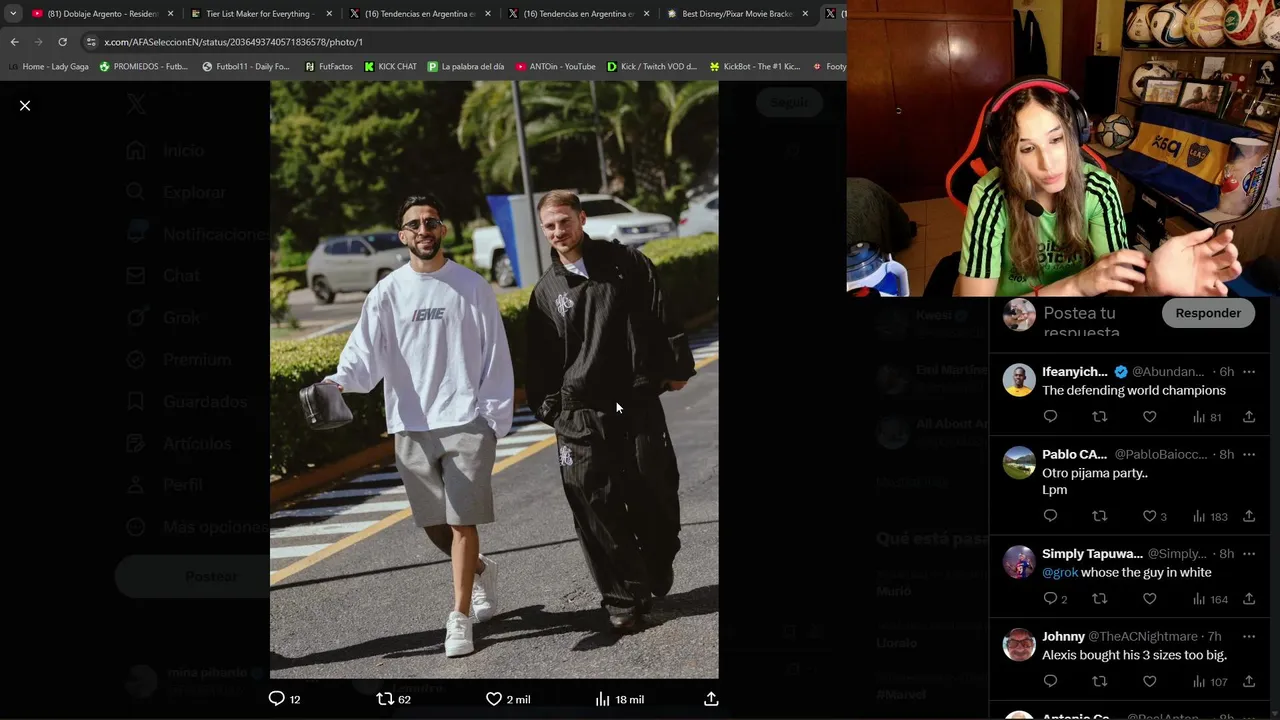Open Ifeanyich's profile avatar
Viewport: 1280px width, 720px height.
(x=1019, y=380)
